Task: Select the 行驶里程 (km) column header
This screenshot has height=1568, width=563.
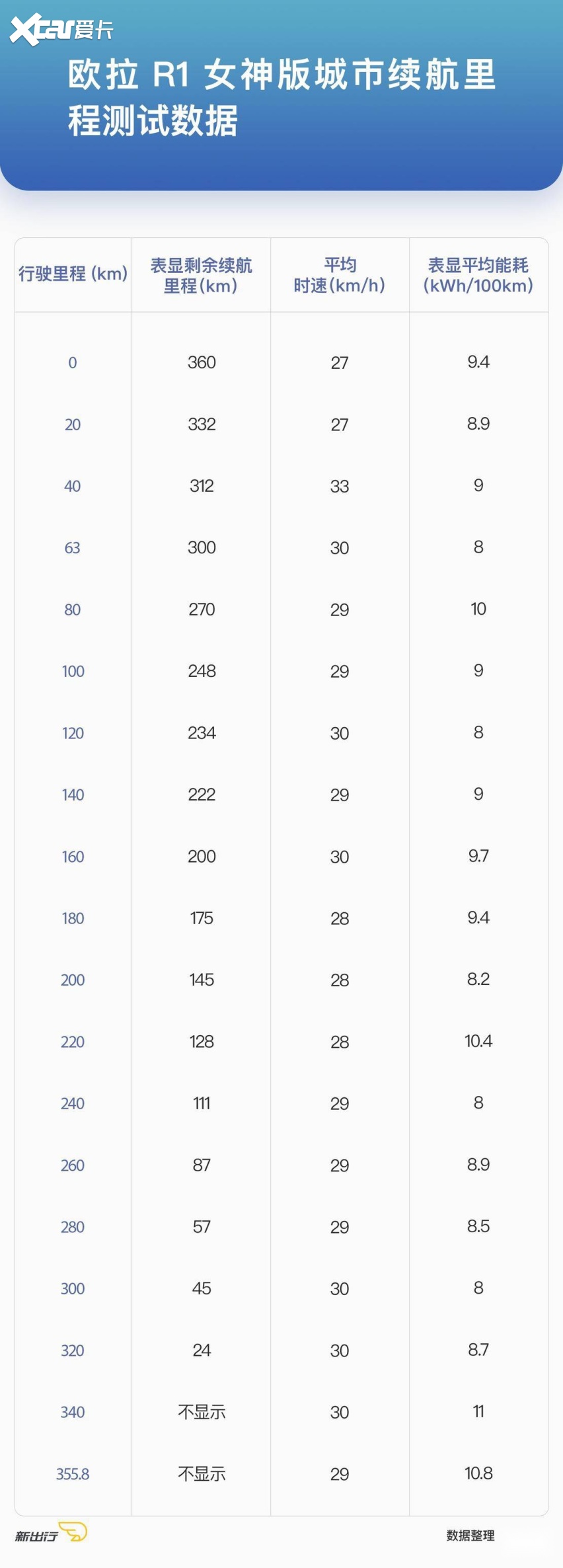Action: (73, 274)
